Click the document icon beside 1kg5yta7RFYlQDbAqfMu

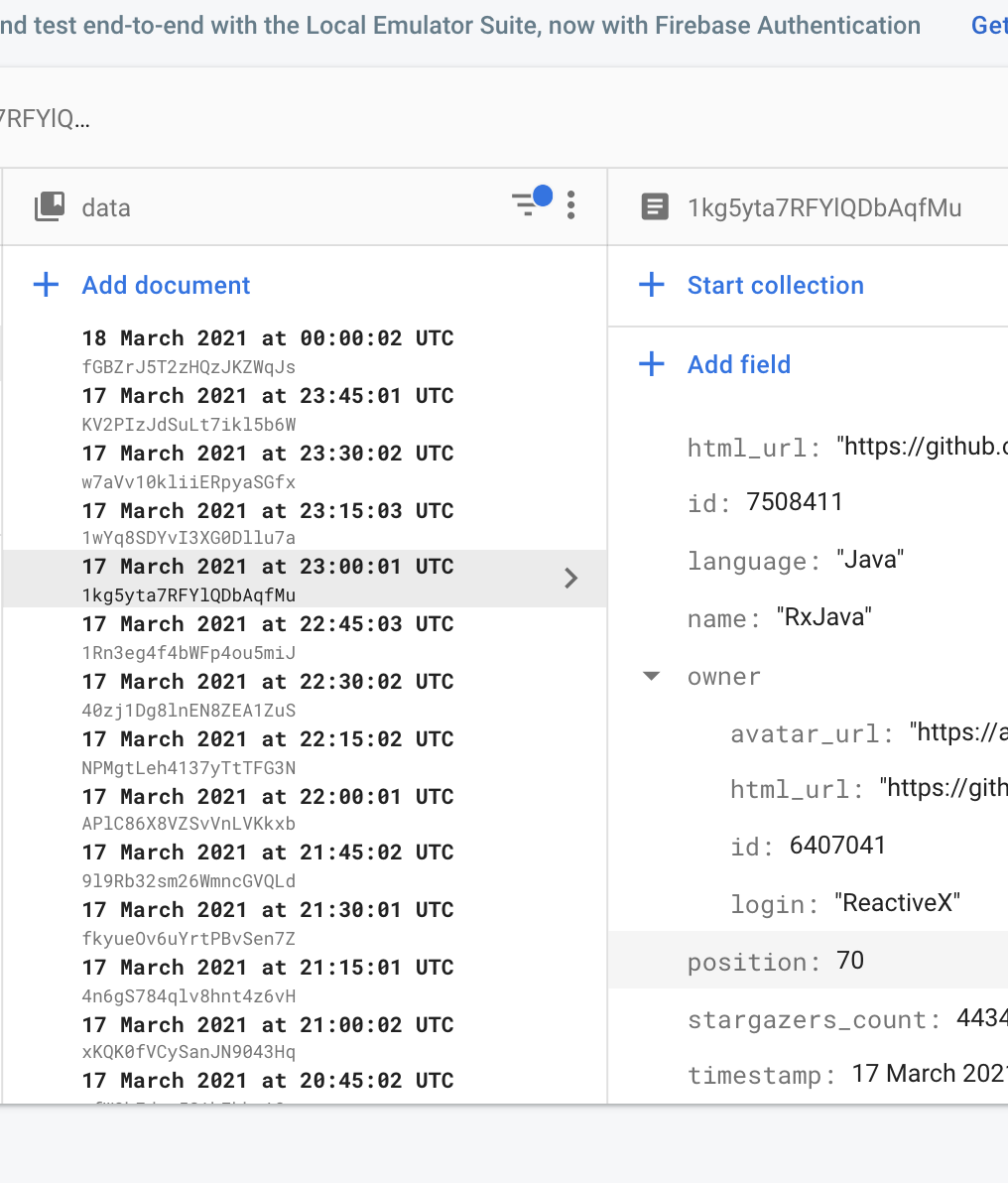tap(654, 206)
